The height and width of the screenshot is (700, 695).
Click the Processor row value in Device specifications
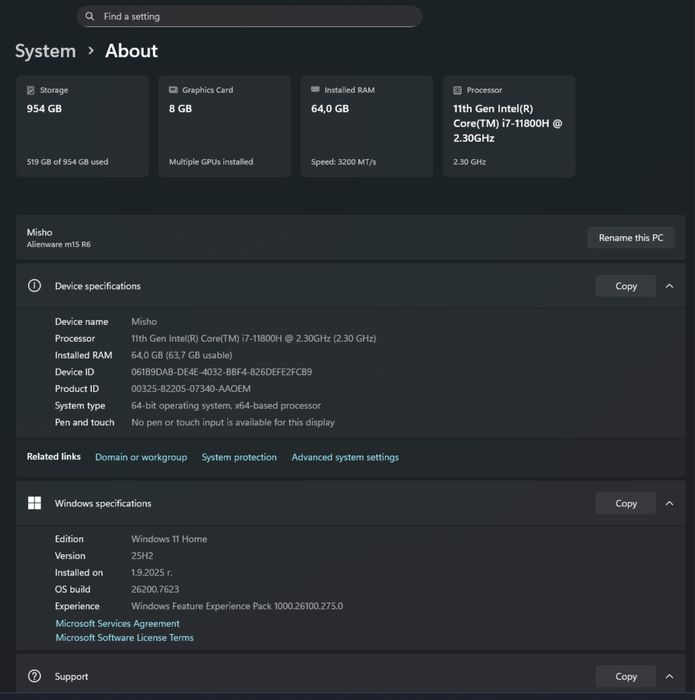(254, 338)
